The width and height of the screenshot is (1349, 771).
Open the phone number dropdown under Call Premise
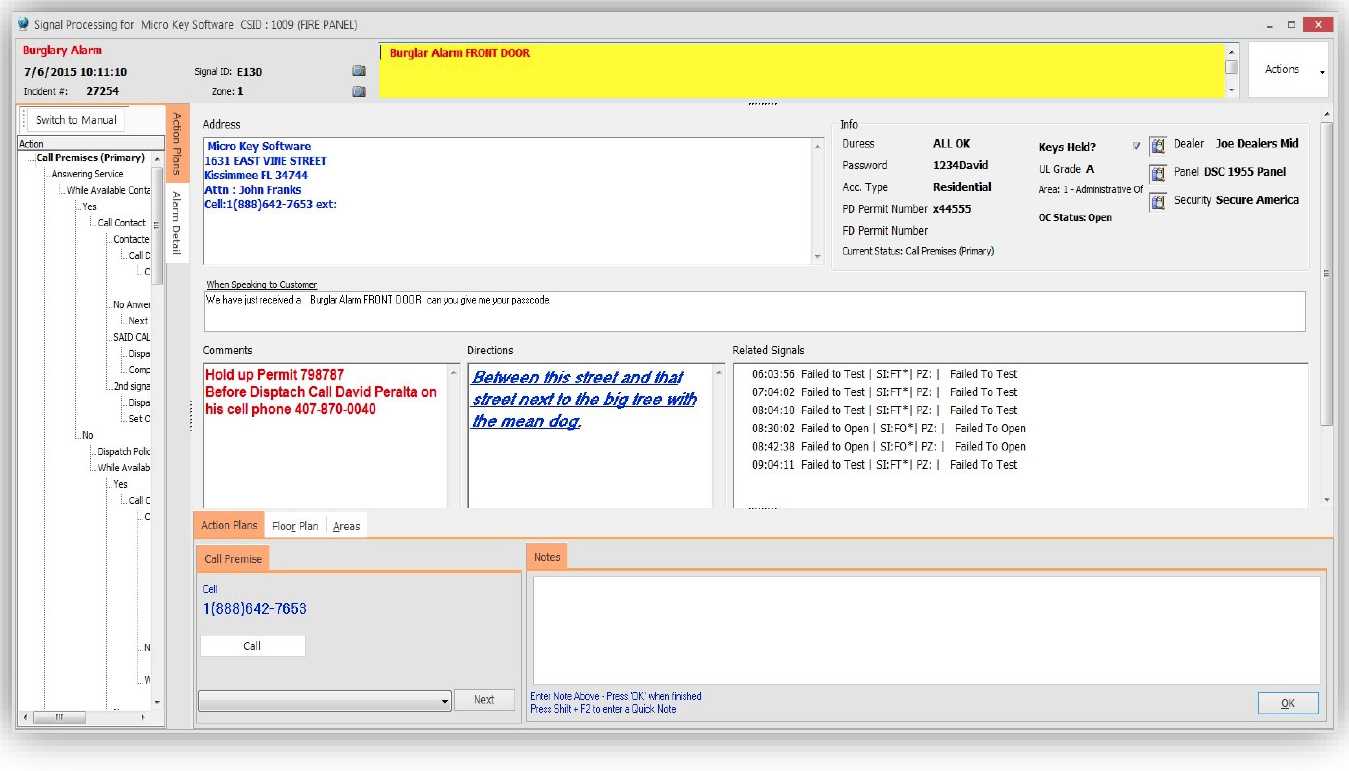click(445, 700)
